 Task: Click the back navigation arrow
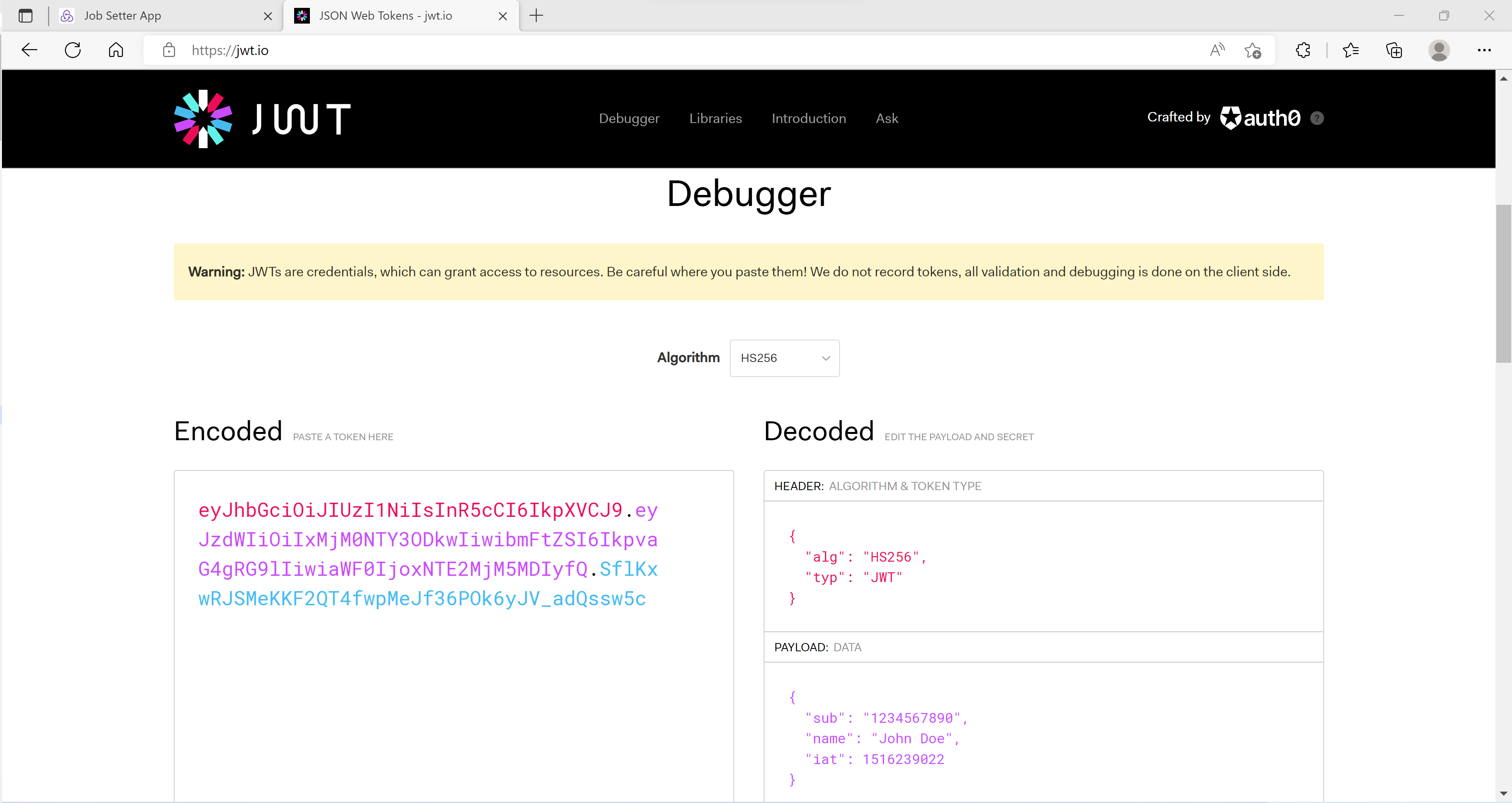29,50
